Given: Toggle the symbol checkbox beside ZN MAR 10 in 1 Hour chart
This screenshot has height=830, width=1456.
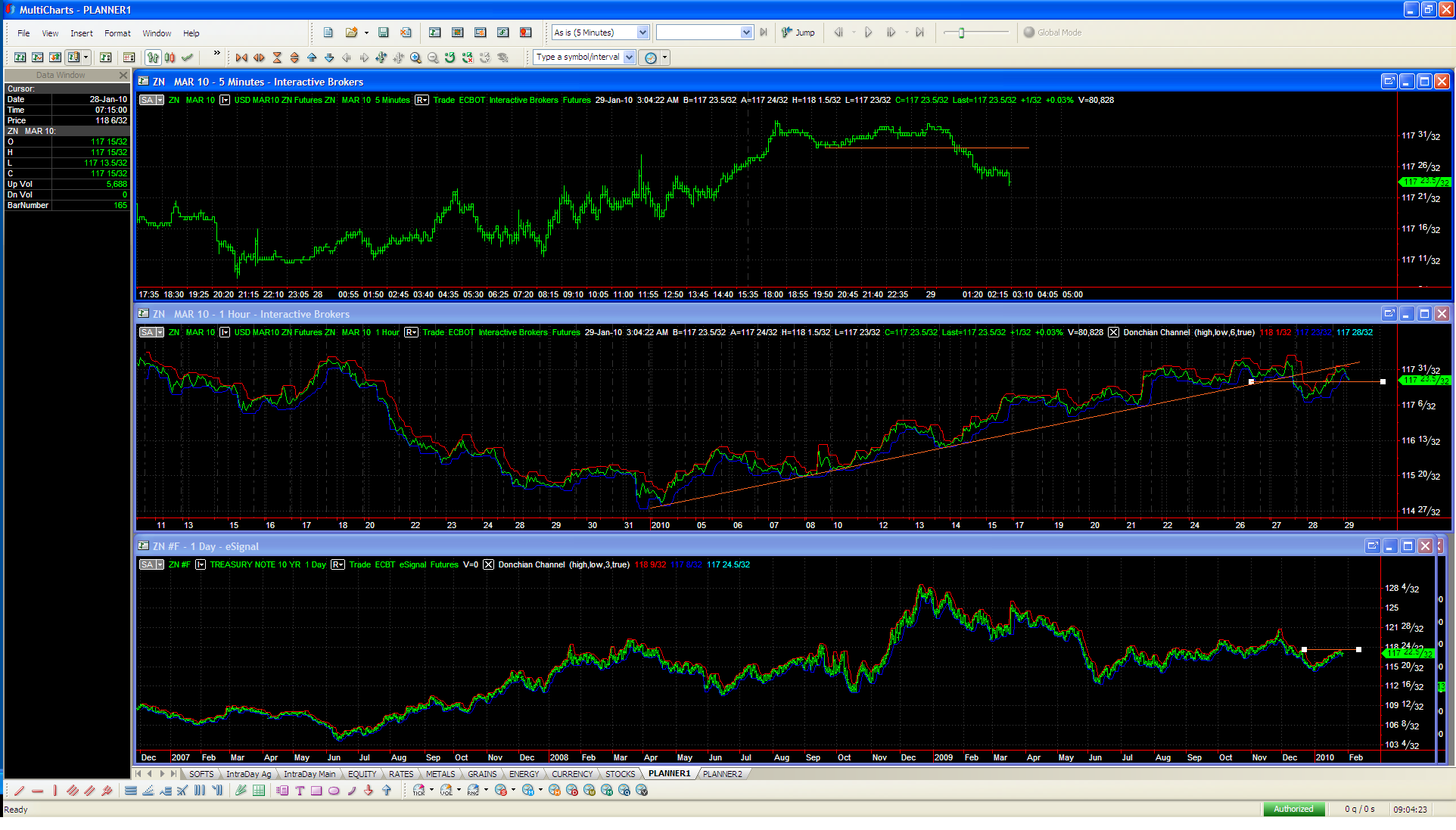Looking at the screenshot, I should 225,332.
